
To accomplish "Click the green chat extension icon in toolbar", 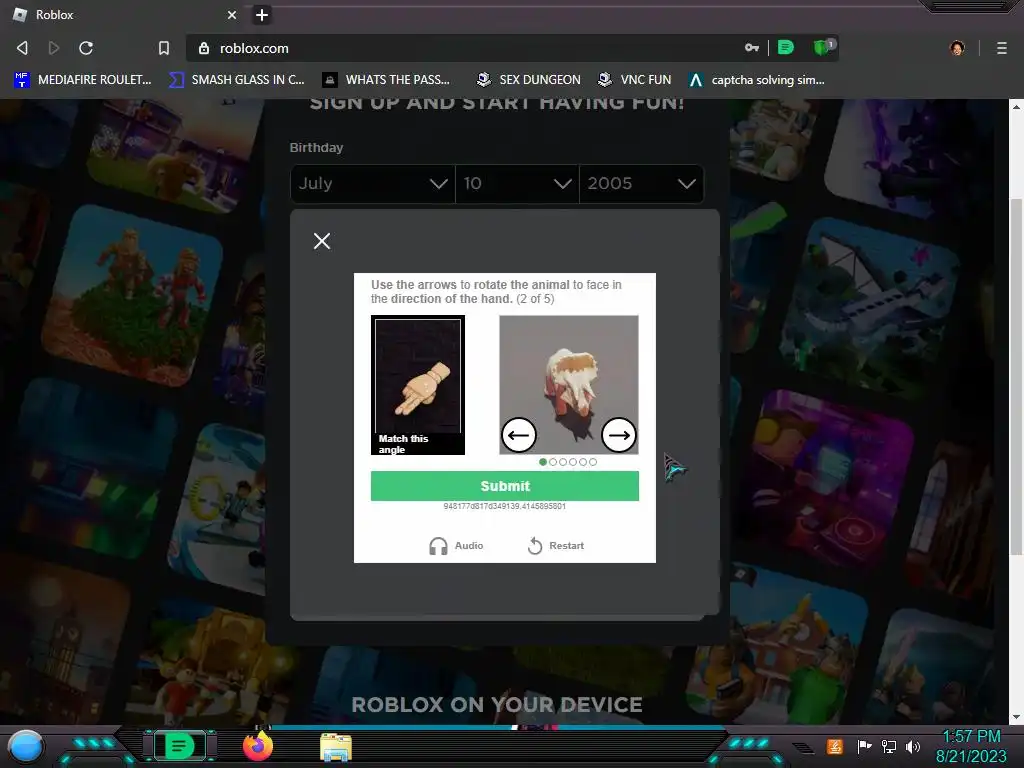I will pos(786,48).
